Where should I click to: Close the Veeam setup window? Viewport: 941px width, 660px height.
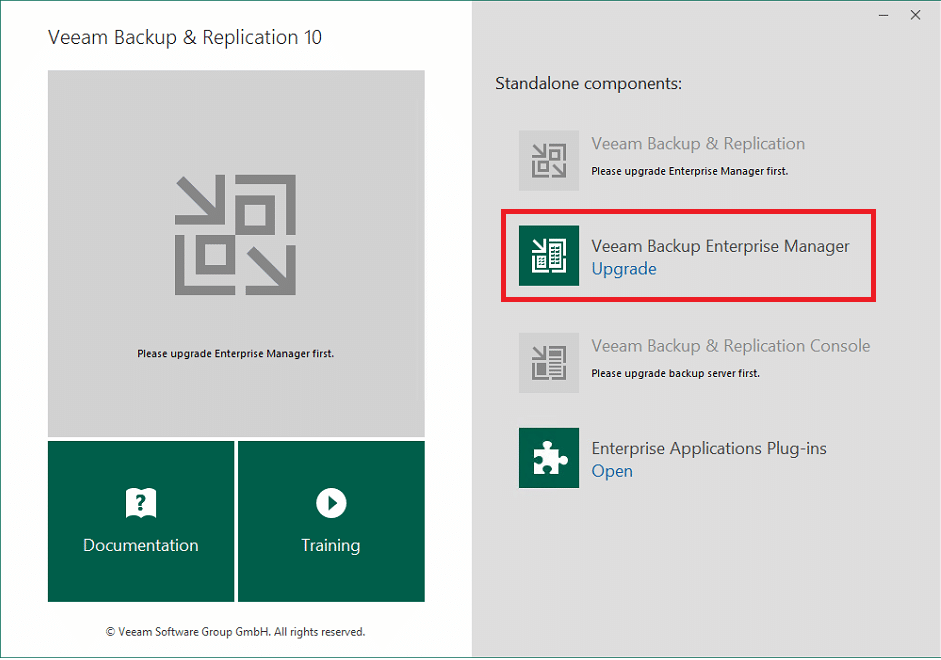915,15
